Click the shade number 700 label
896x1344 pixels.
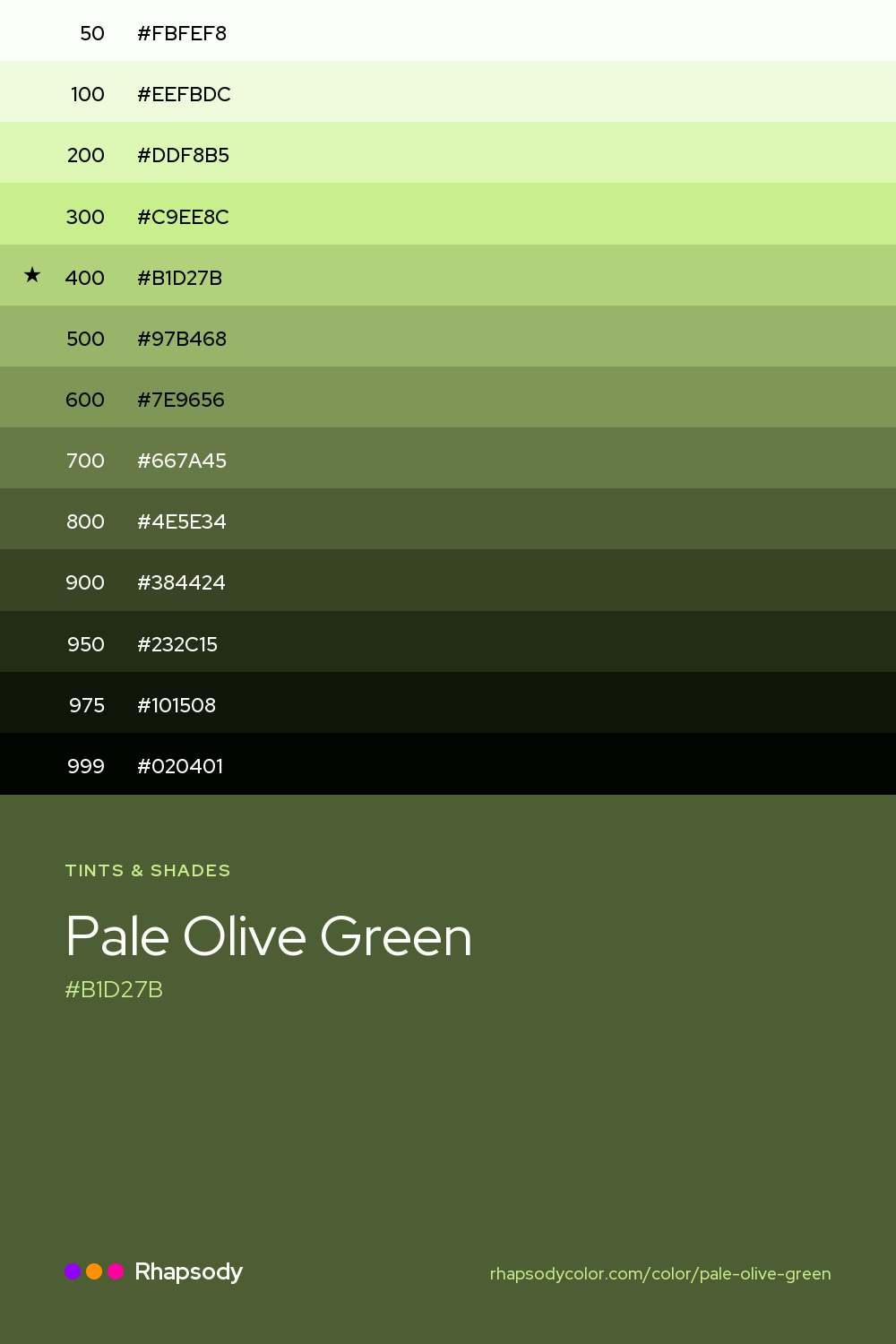(x=86, y=461)
